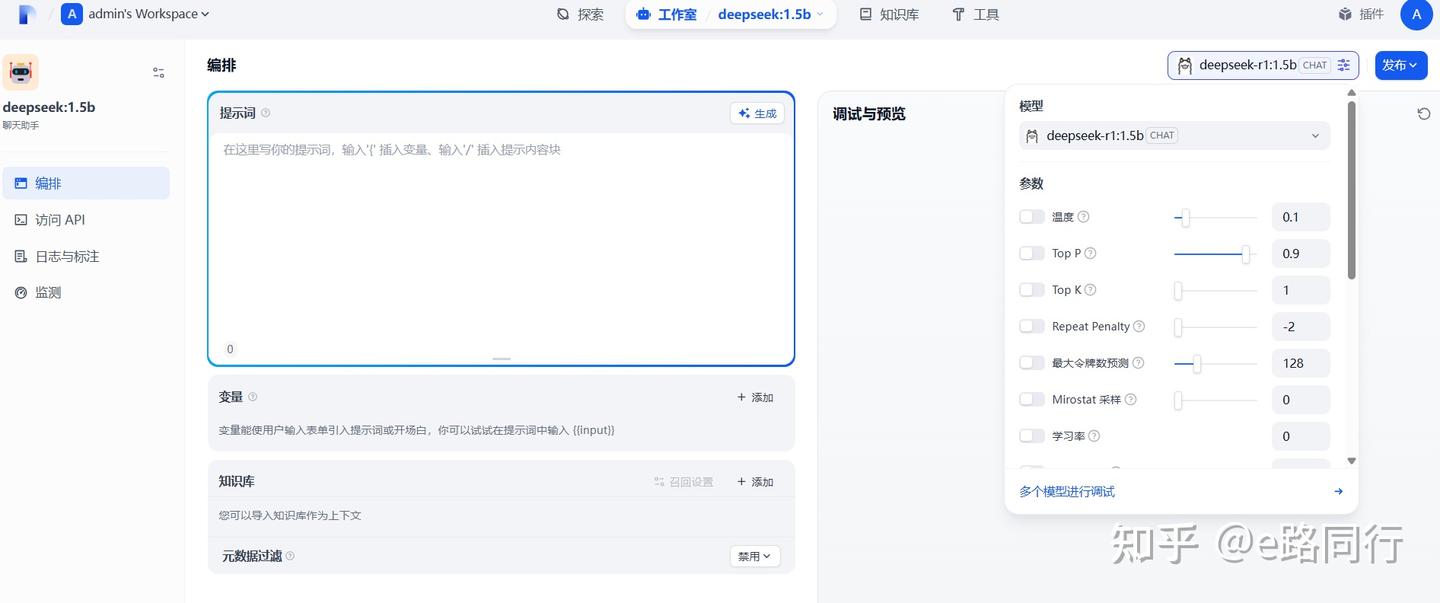Open 召回设置 retrieval settings
The width and height of the screenshot is (1440, 603).
[684, 482]
